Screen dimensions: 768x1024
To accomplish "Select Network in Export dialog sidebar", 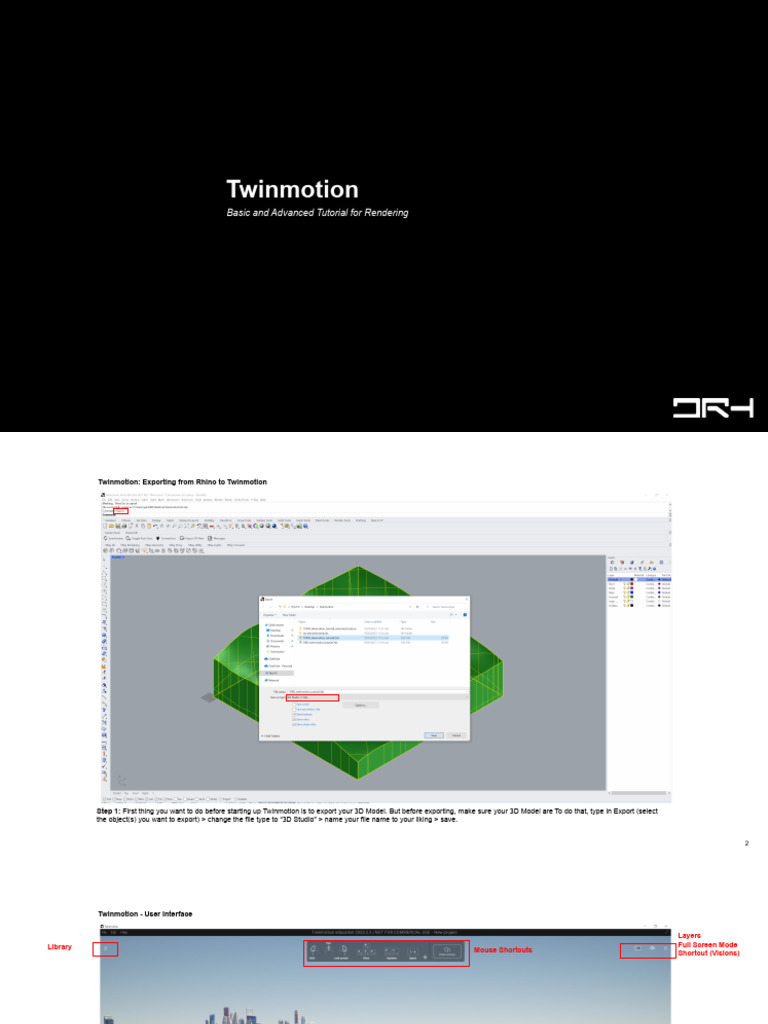I will point(272,680).
